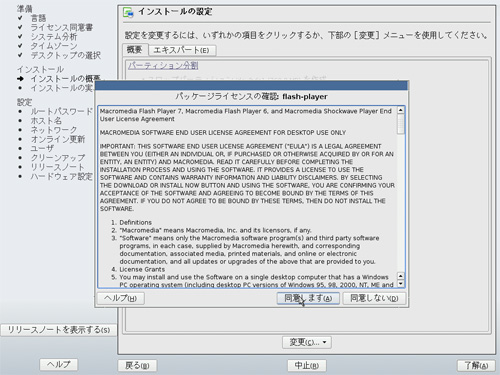Click the 戻る (Back) button
The height and width of the screenshot is (375, 500).
click(137, 365)
